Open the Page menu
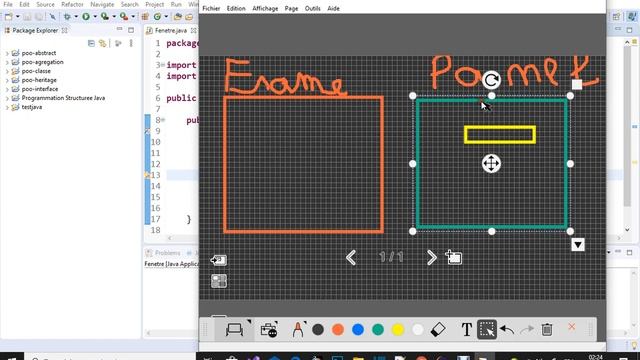The image size is (640, 360). tap(291, 8)
